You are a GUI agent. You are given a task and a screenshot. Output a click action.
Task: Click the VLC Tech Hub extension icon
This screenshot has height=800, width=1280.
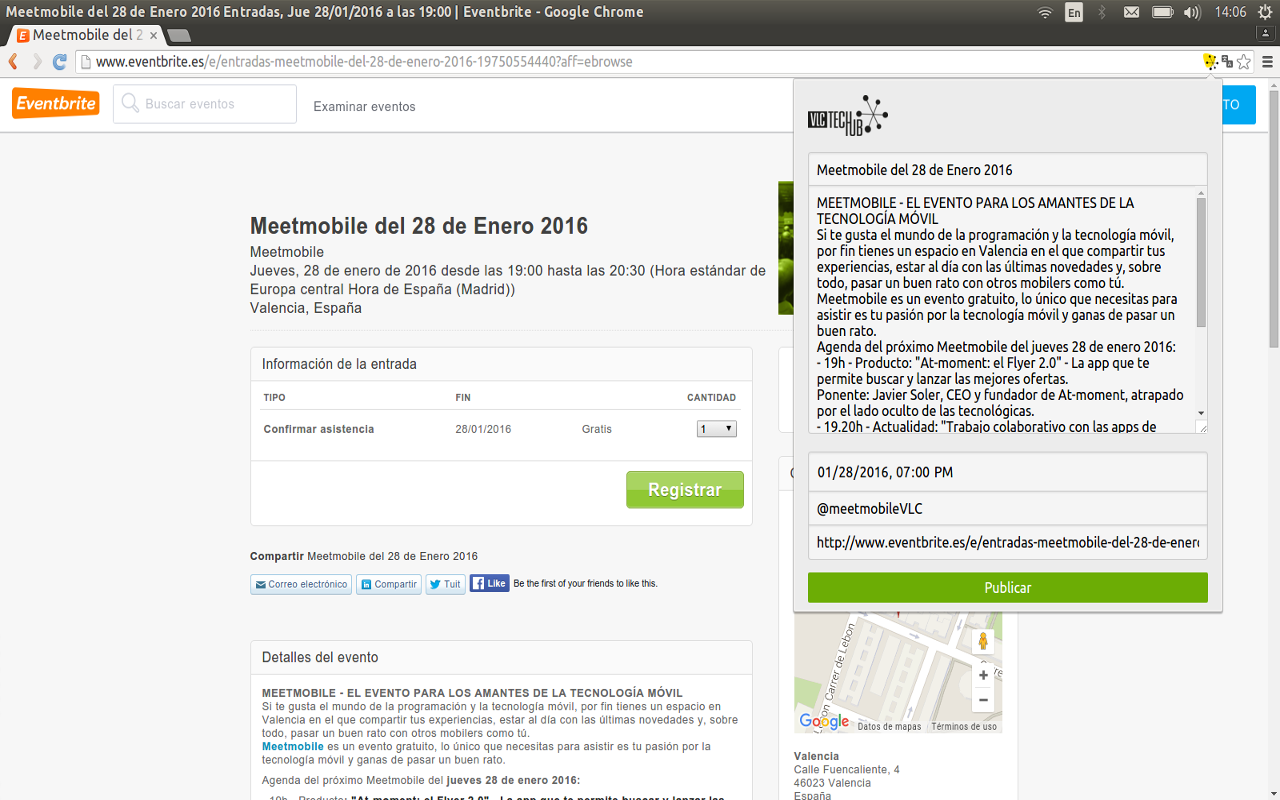pos(1210,62)
